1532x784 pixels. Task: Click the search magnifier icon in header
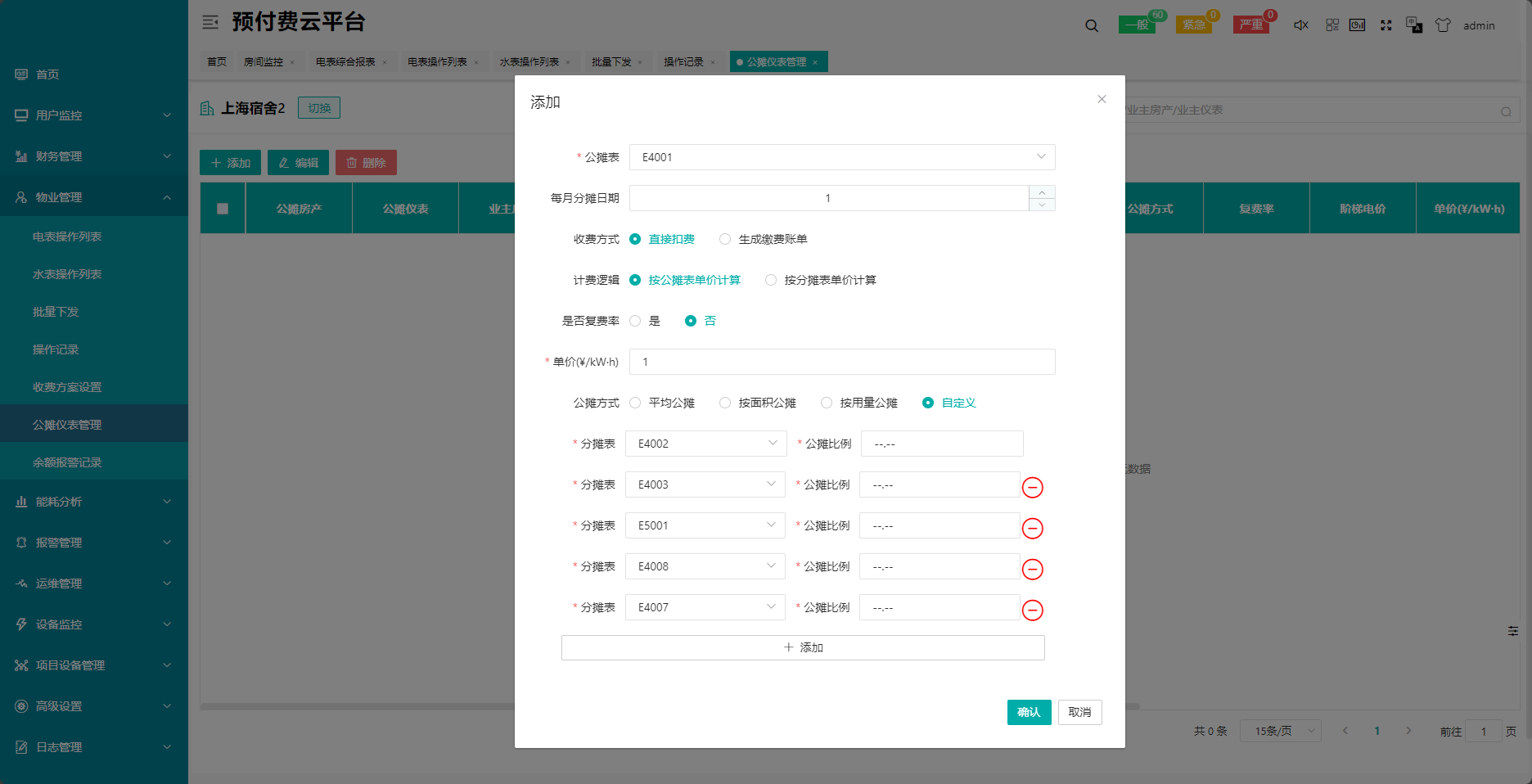(x=1092, y=25)
